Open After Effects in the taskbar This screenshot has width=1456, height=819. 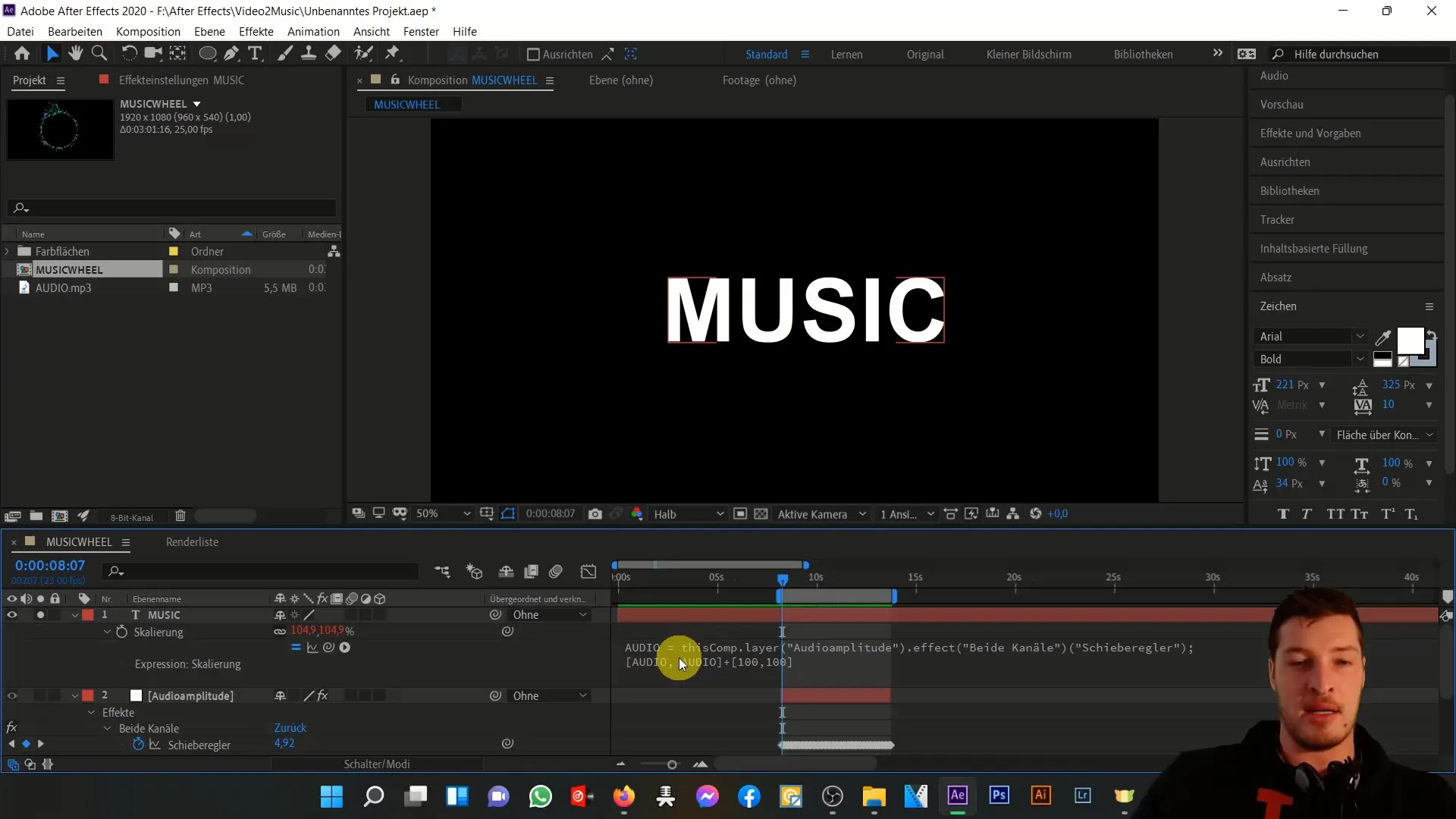coord(958,795)
